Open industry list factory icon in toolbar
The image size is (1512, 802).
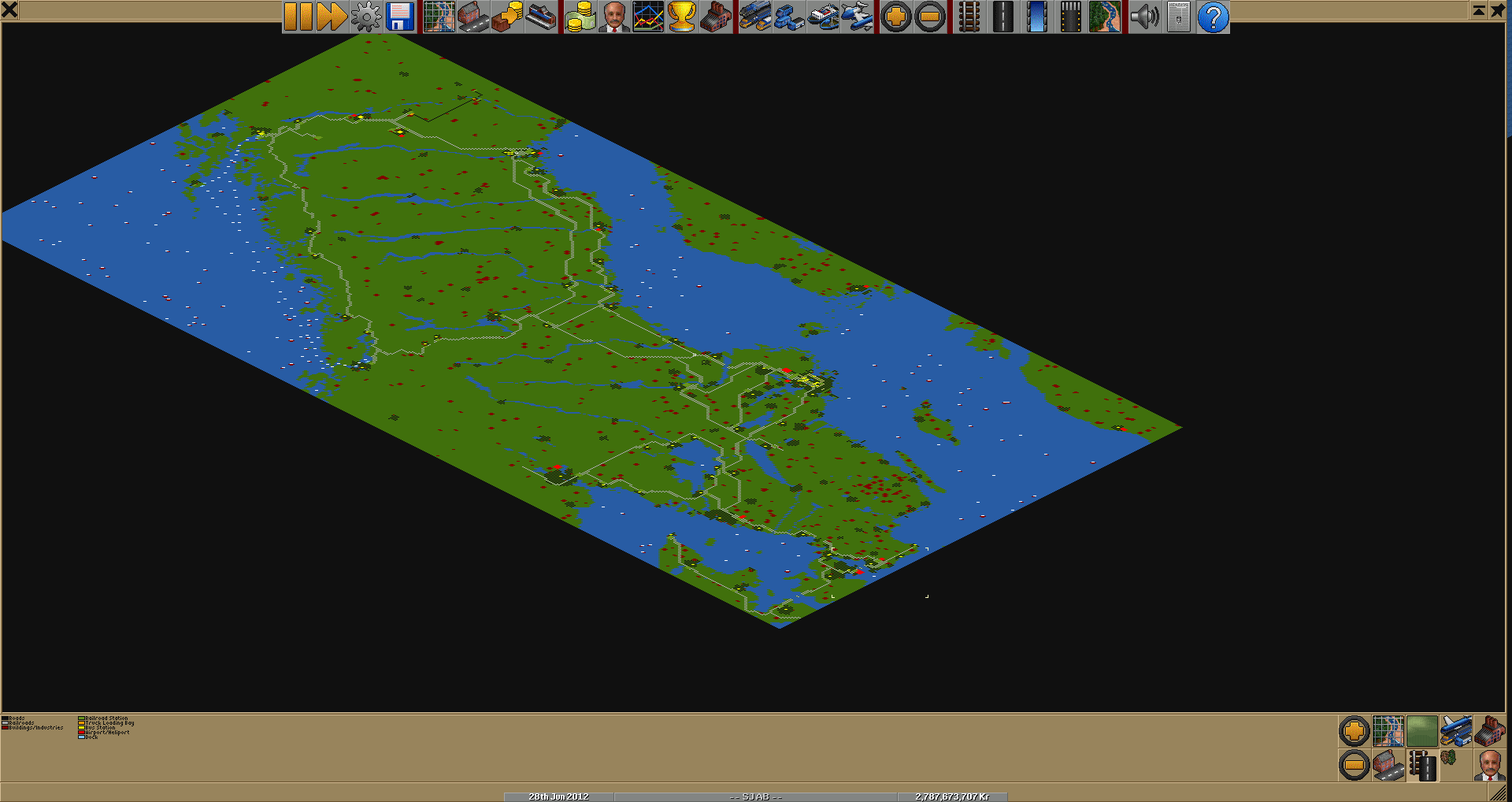[716, 17]
